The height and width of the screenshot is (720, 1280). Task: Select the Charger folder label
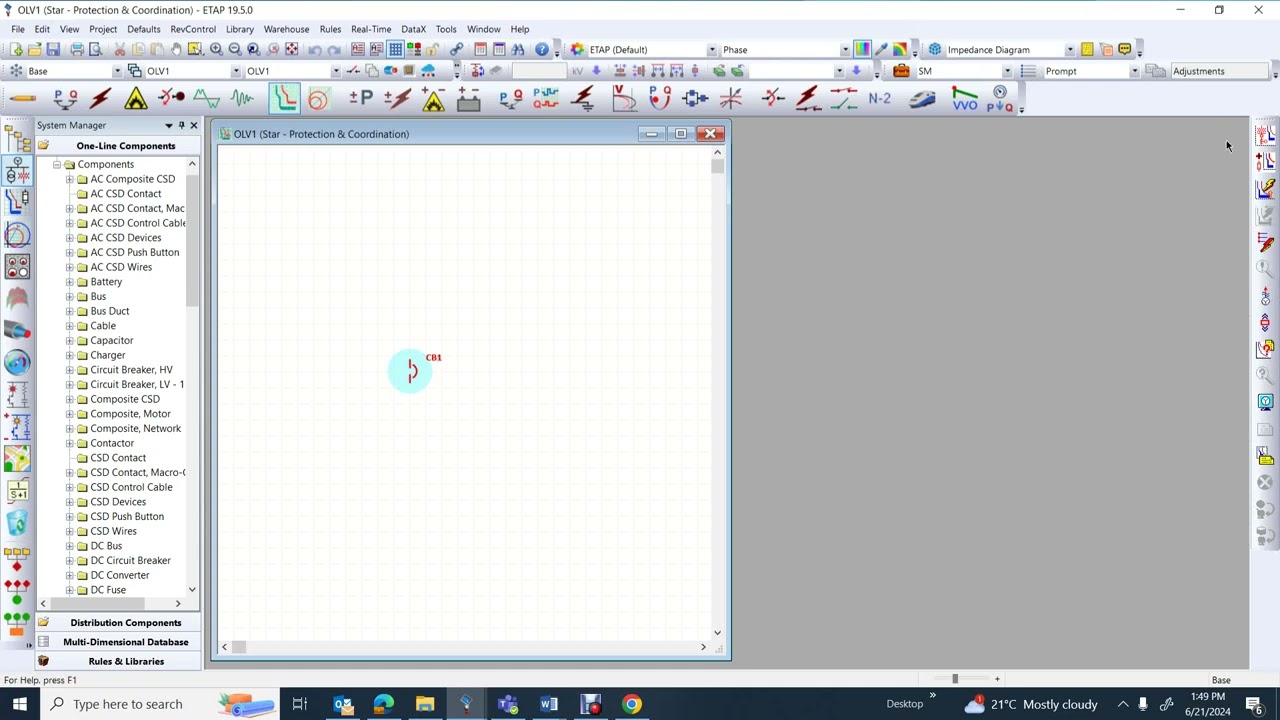pos(108,355)
